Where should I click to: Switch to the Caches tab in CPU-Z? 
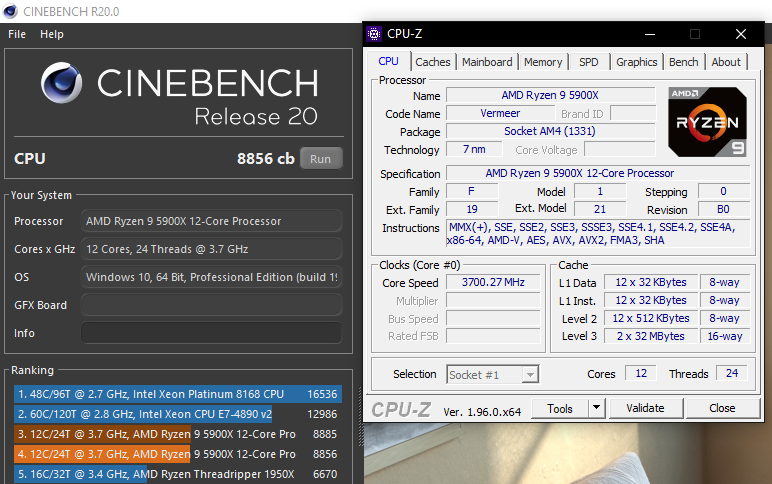tap(433, 62)
